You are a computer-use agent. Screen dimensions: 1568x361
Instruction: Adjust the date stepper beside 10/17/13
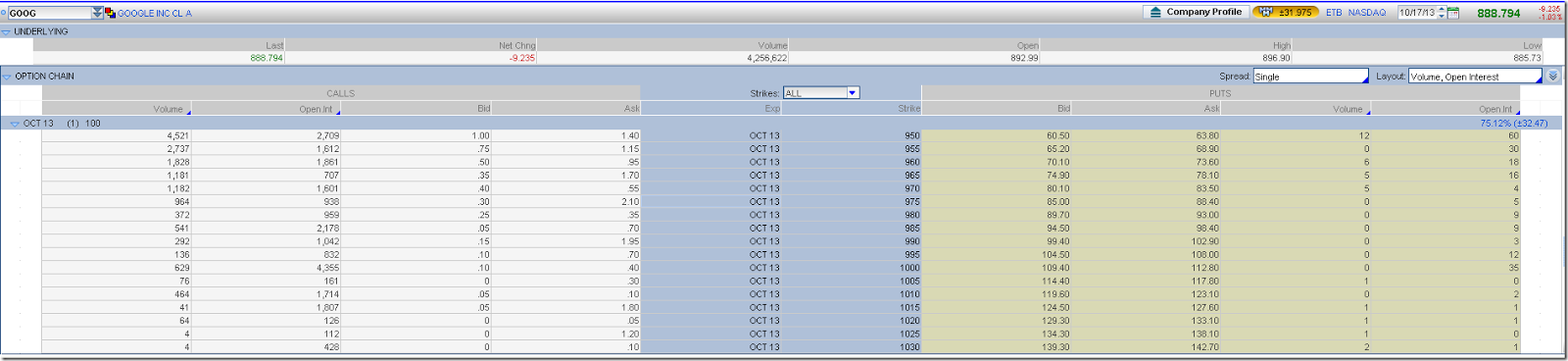1442,13
